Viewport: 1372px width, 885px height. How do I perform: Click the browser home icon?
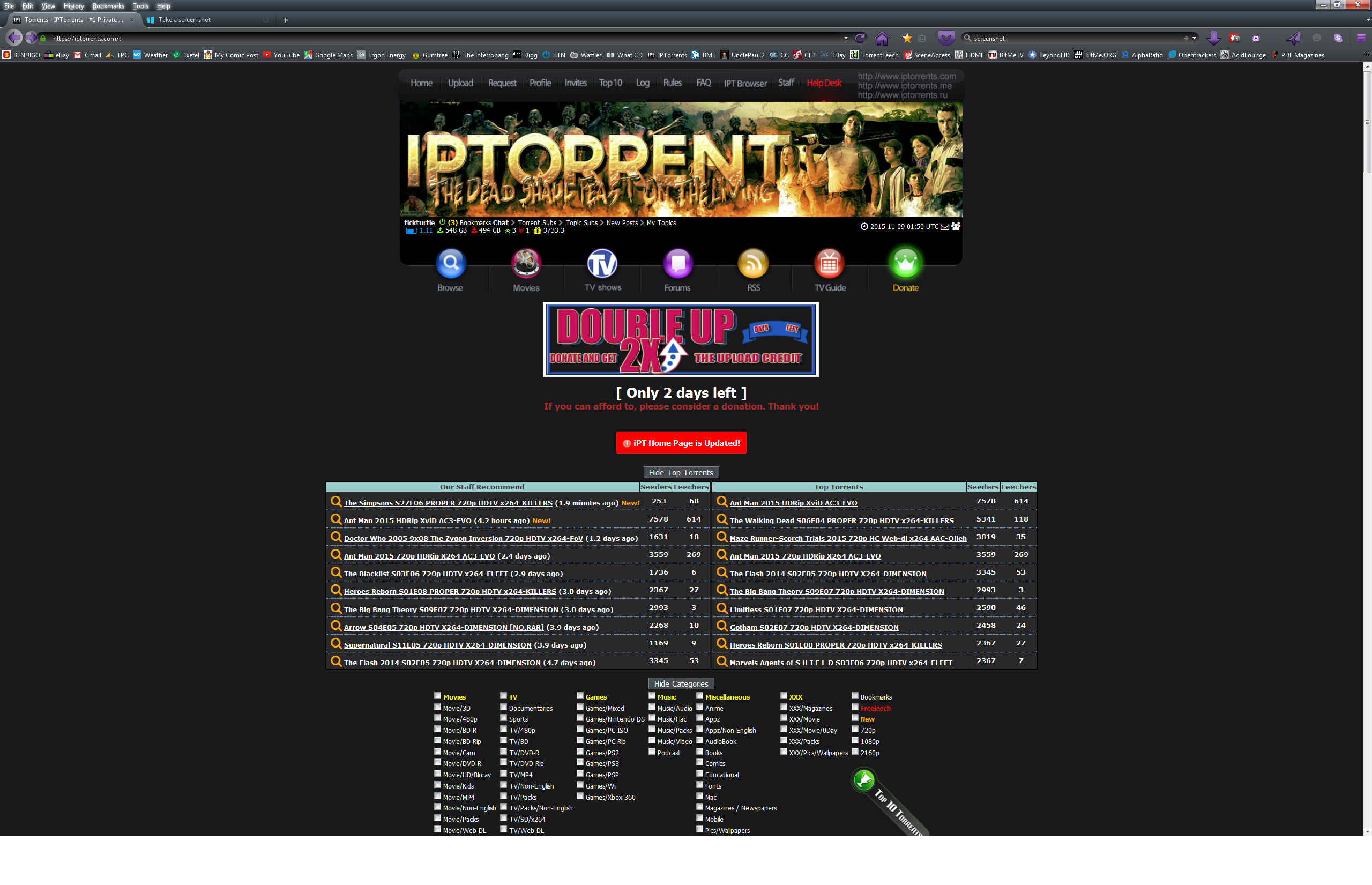tap(882, 38)
